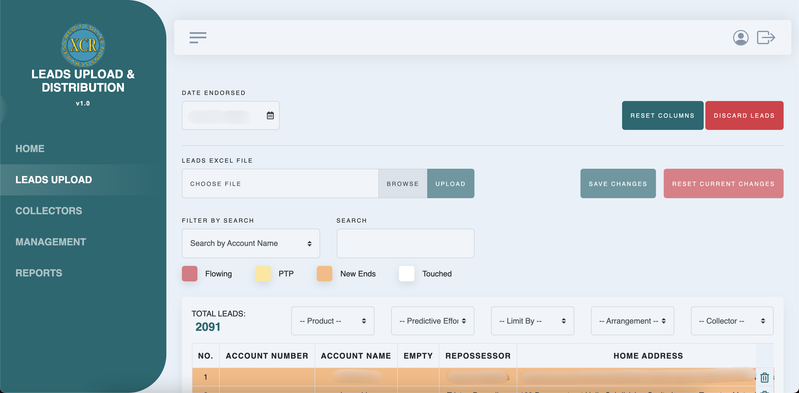Image resolution: width=799 pixels, height=393 pixels.
Task: Open the Collector filter dropdown
Action: click(732, 321)
